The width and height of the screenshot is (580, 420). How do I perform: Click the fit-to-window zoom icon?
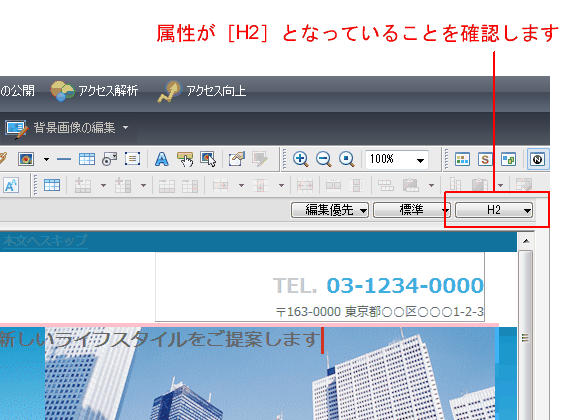347,159
